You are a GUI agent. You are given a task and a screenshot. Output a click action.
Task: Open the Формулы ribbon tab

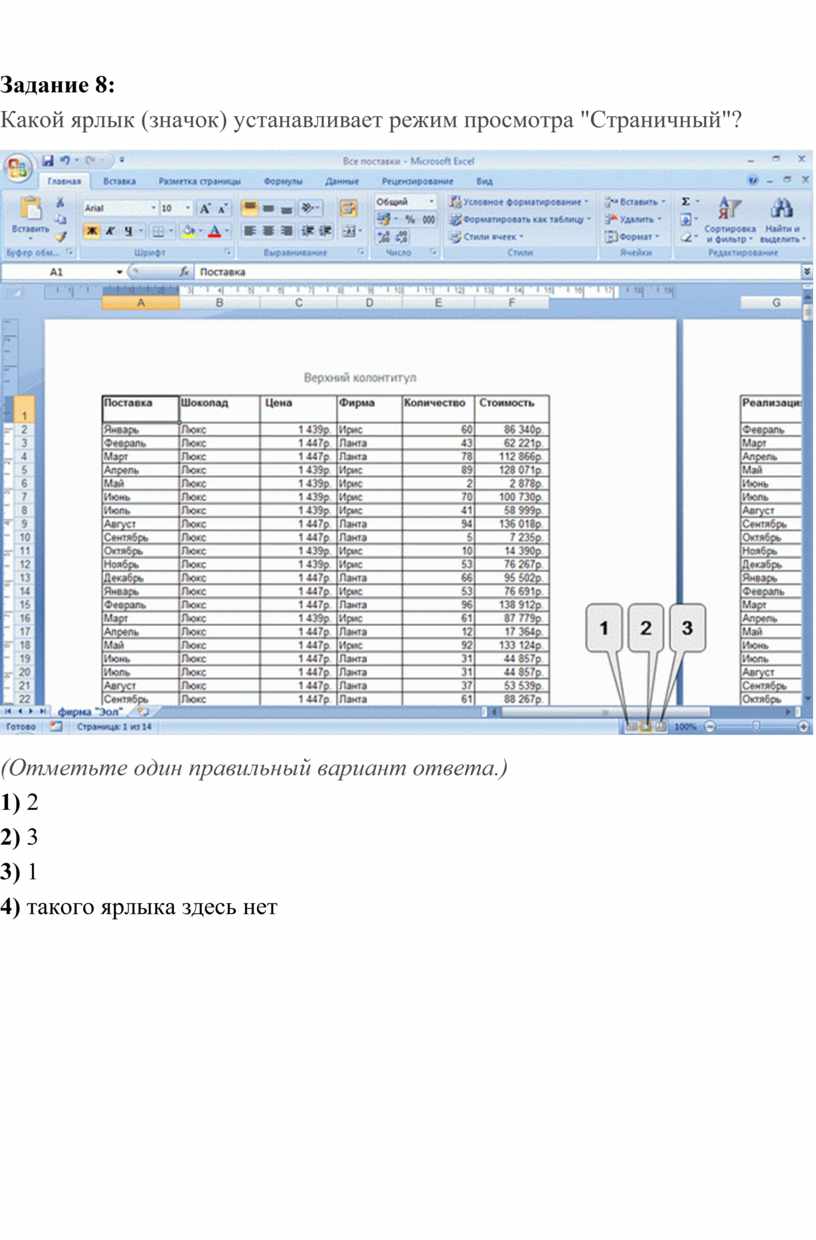(x=283, y=181)
